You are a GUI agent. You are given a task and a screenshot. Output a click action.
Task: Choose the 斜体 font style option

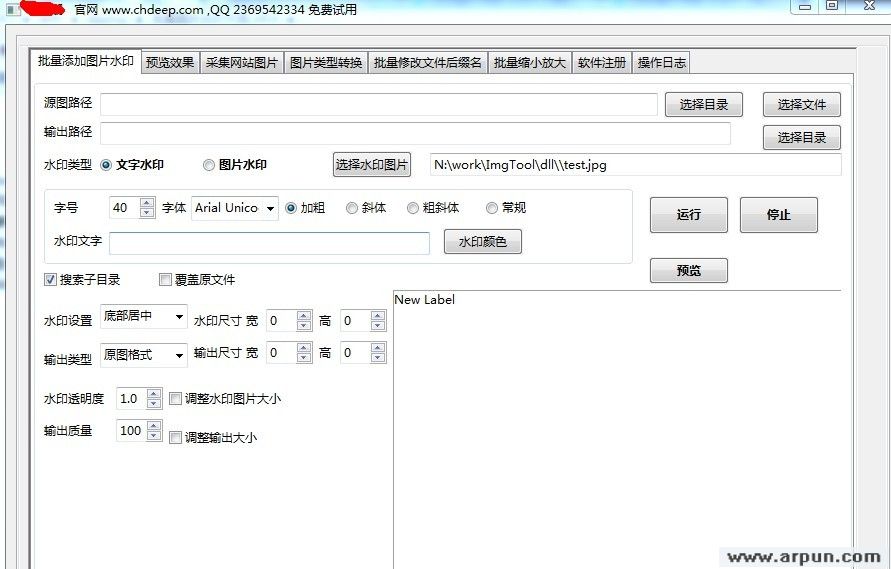coord(352,208)
